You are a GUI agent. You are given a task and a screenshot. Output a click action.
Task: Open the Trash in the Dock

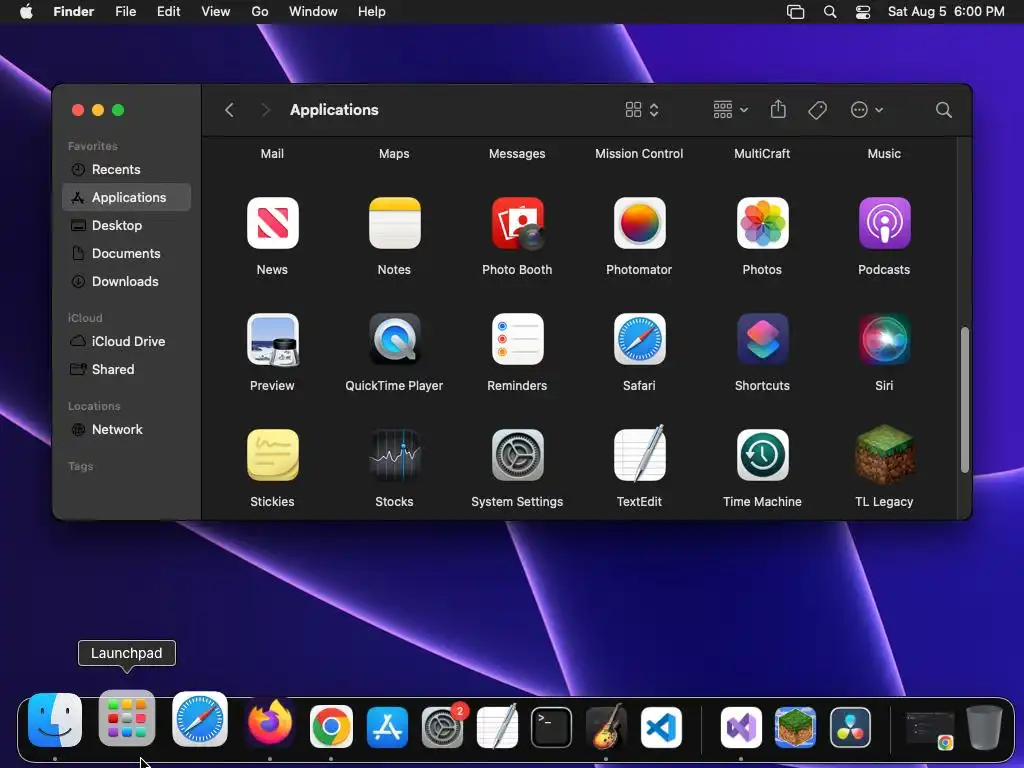coord(984,726)
